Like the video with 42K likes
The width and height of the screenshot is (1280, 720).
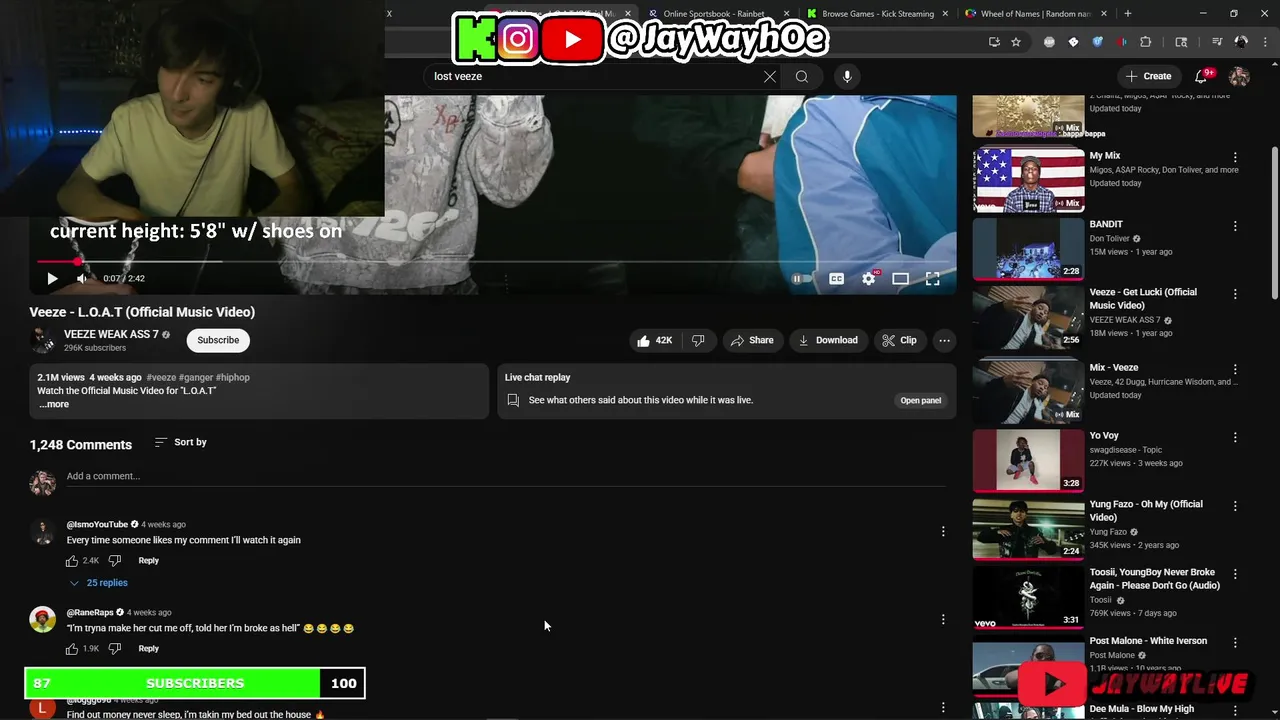(655, 340)
